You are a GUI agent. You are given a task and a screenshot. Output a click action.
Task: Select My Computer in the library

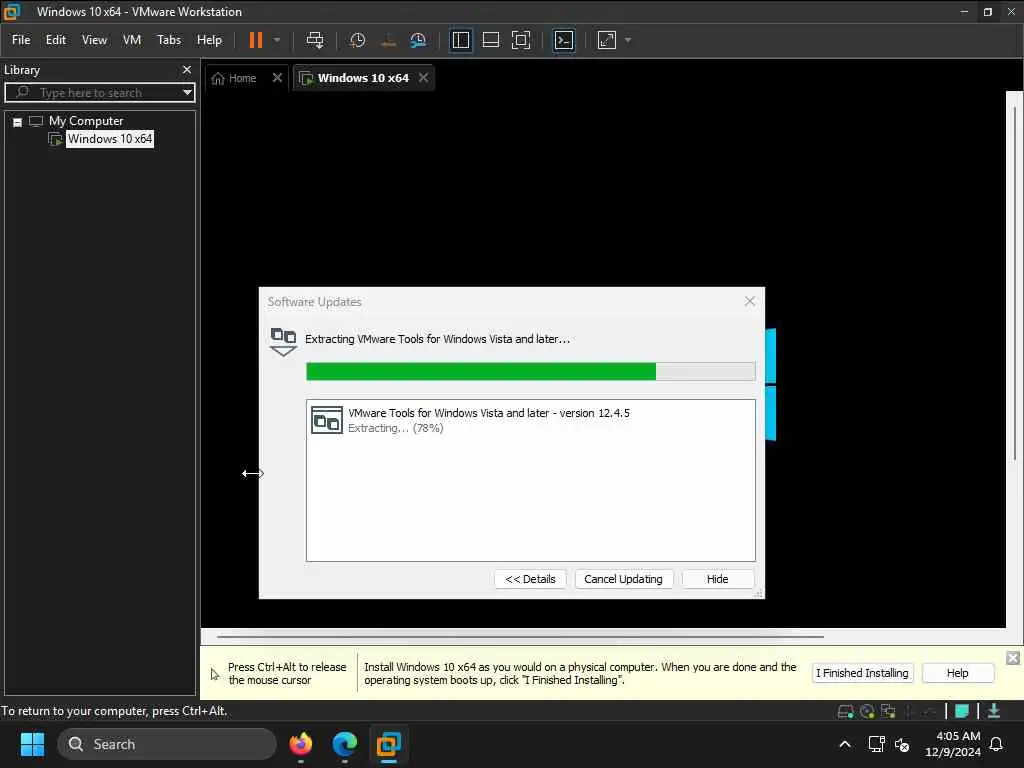(x=86, y=121)
